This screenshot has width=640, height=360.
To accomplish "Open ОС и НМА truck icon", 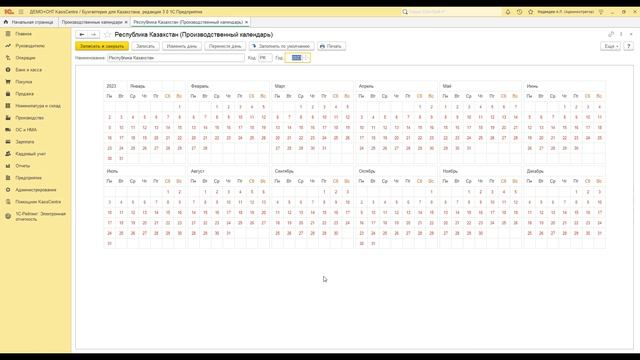I will coord(8,130).
